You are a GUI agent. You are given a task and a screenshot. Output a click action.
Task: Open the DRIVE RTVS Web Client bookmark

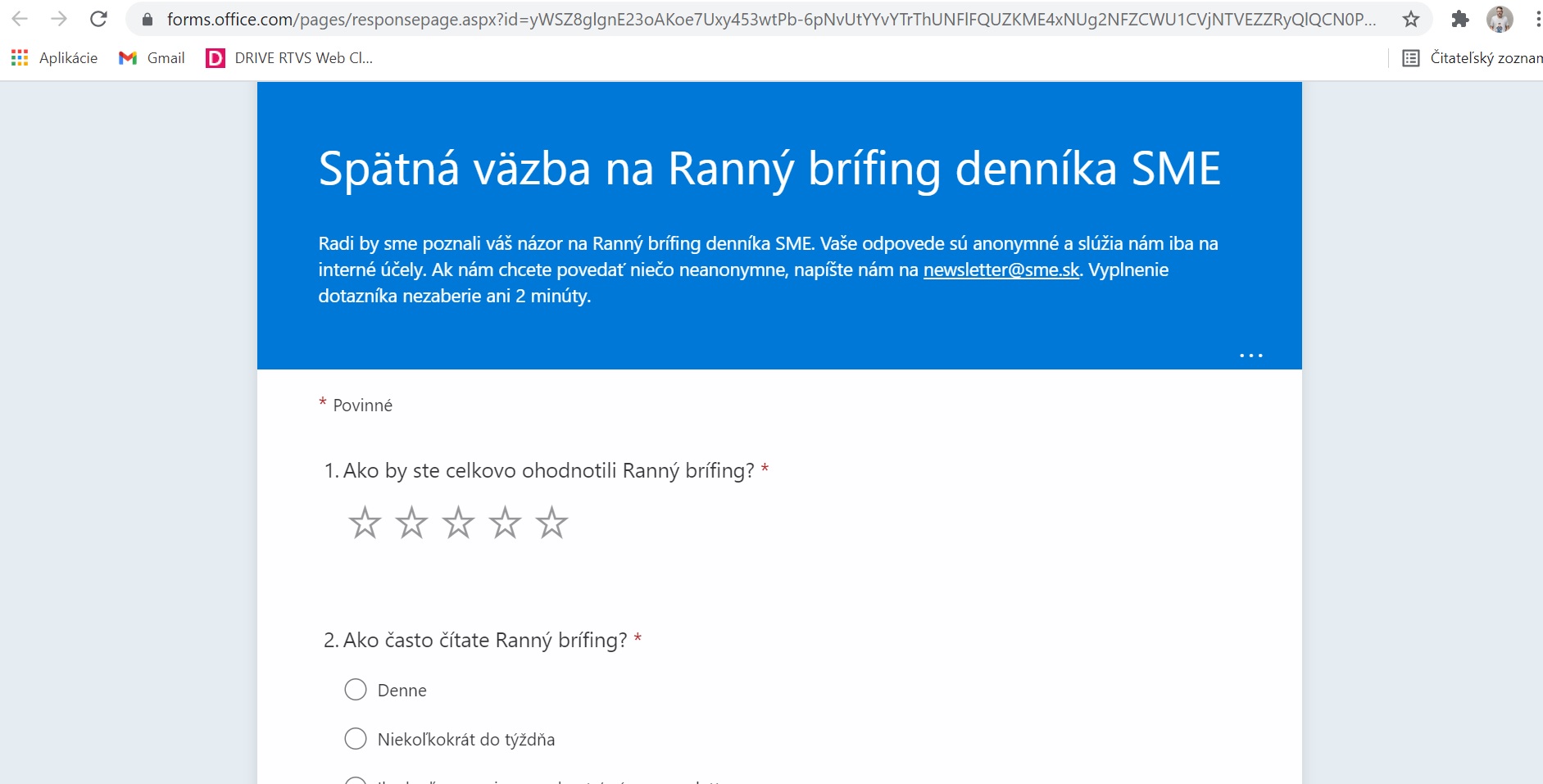tap(289, 57)
